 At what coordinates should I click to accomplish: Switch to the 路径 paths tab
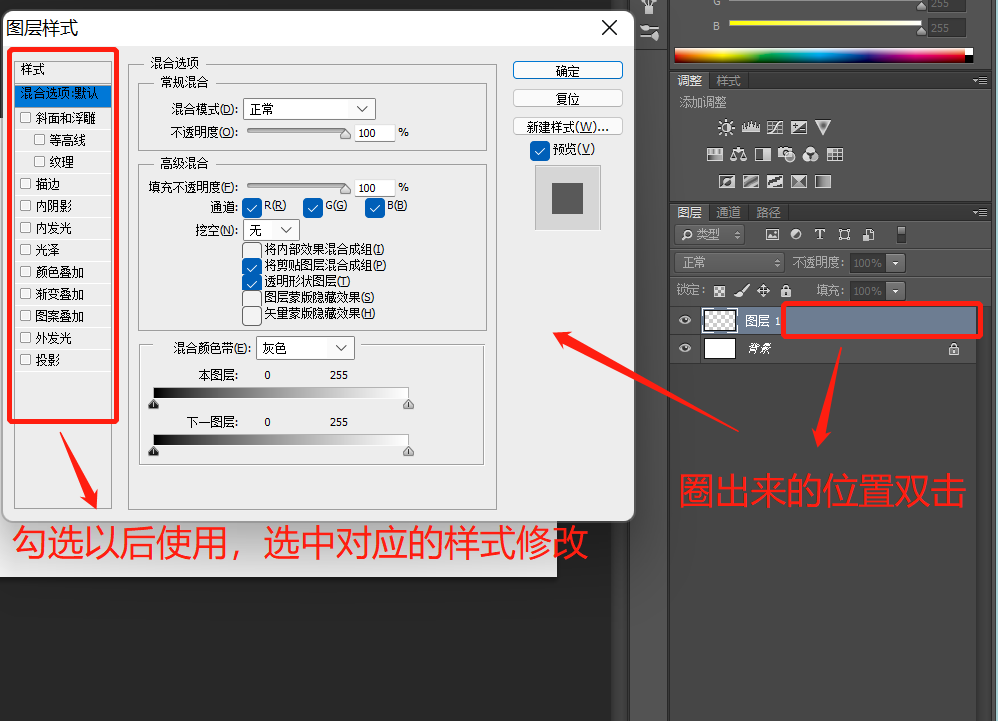768,212
